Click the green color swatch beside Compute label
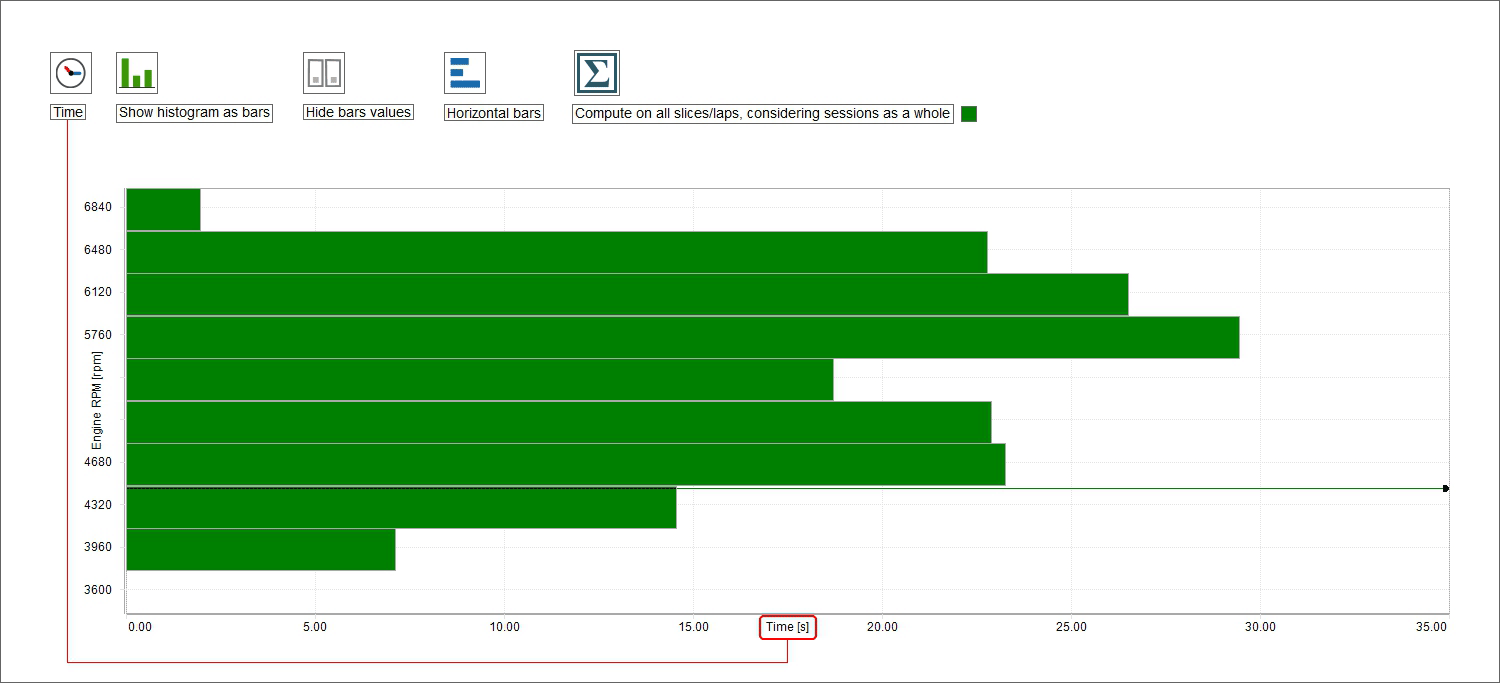Viewport: 1500px width, 683px height. pyautogui.click(x=969, y=114)
